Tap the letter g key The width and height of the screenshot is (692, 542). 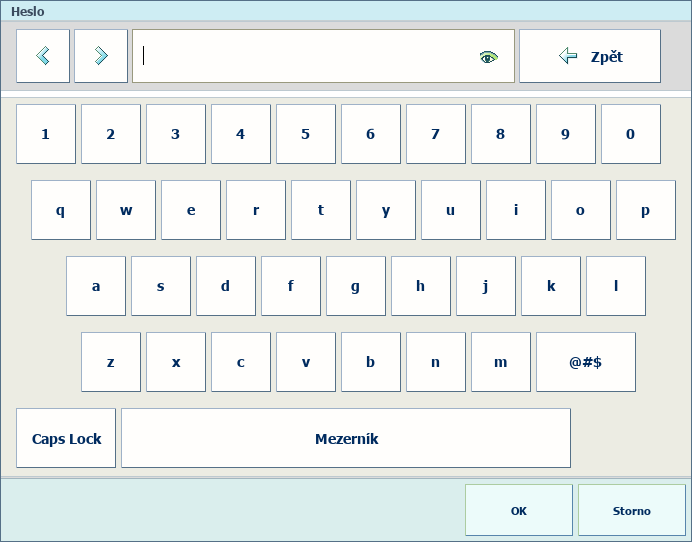(x=356, y=286)
